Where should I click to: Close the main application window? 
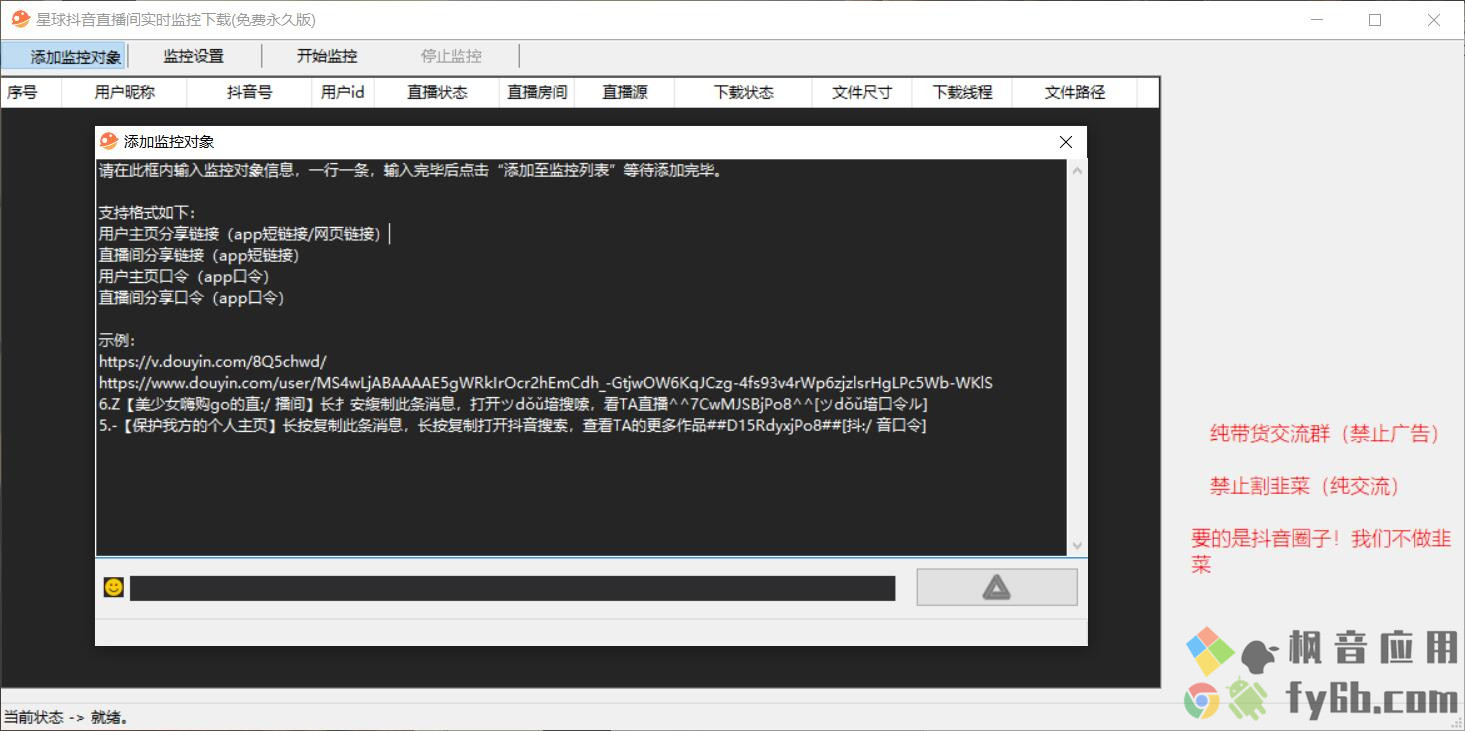[x=1434, y=20]
